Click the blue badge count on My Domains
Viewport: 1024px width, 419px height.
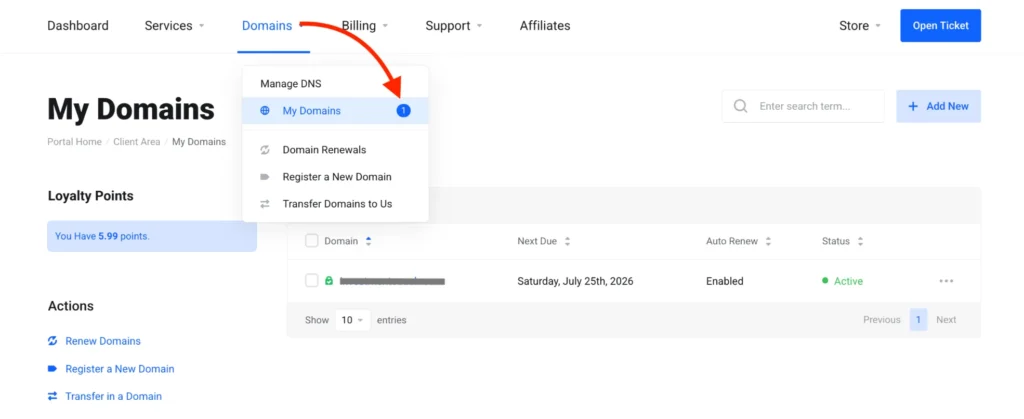[403, 111]
